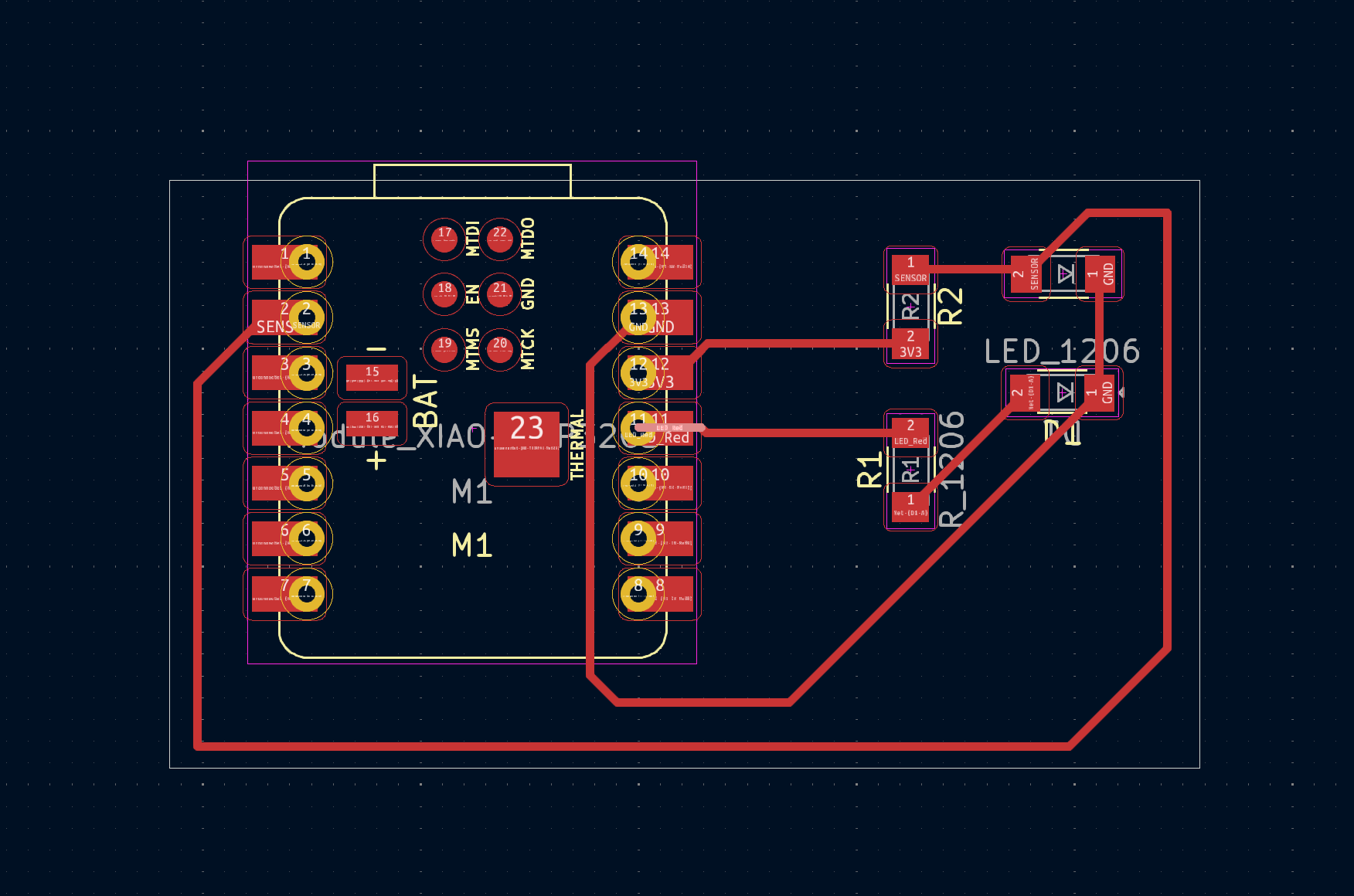Click lower LED pad 2
This screenshot has width=1354, height=896.
coord(1025,393)
